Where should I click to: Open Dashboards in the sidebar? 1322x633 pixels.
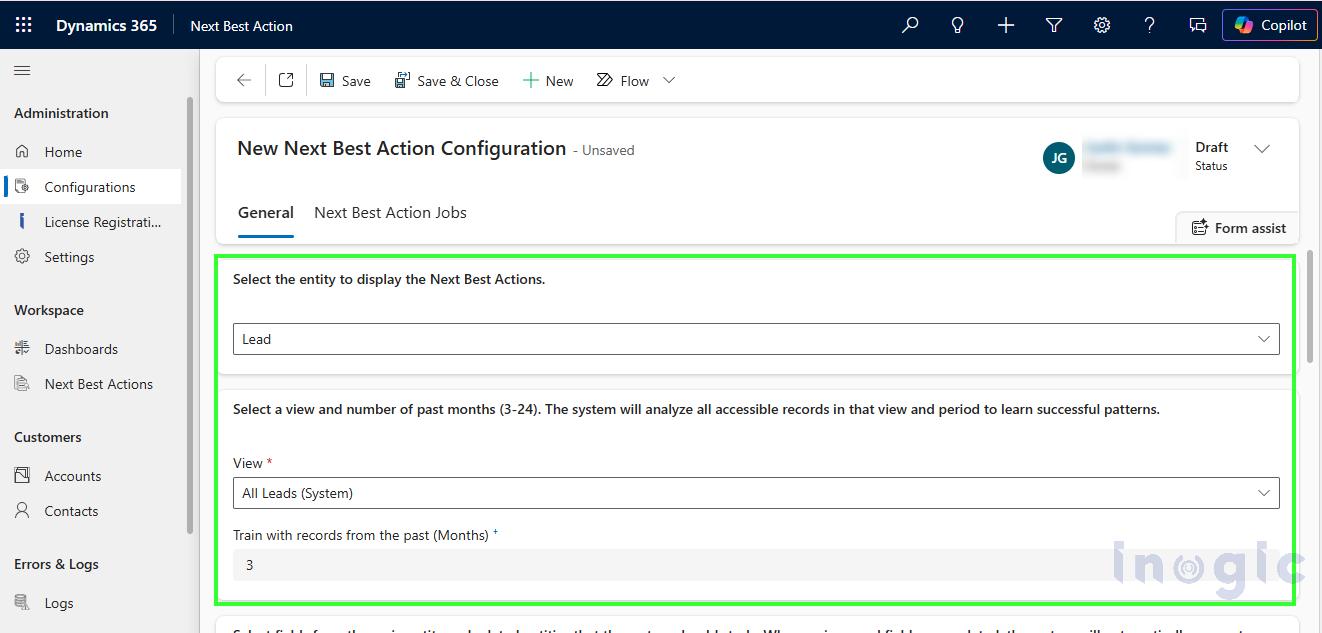click(x=81, y=349)
